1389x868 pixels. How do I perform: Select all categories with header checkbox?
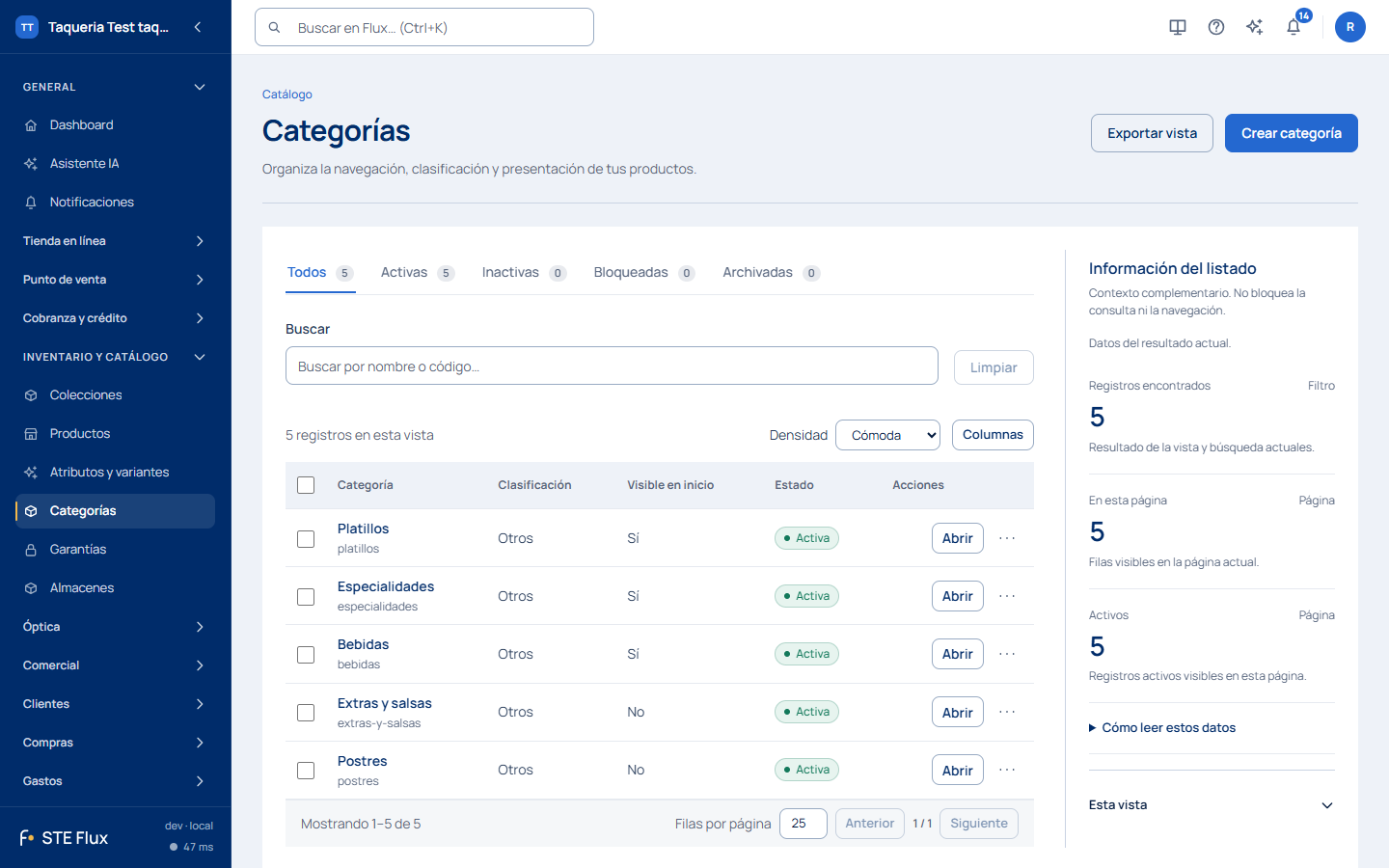tap(306, 485)
